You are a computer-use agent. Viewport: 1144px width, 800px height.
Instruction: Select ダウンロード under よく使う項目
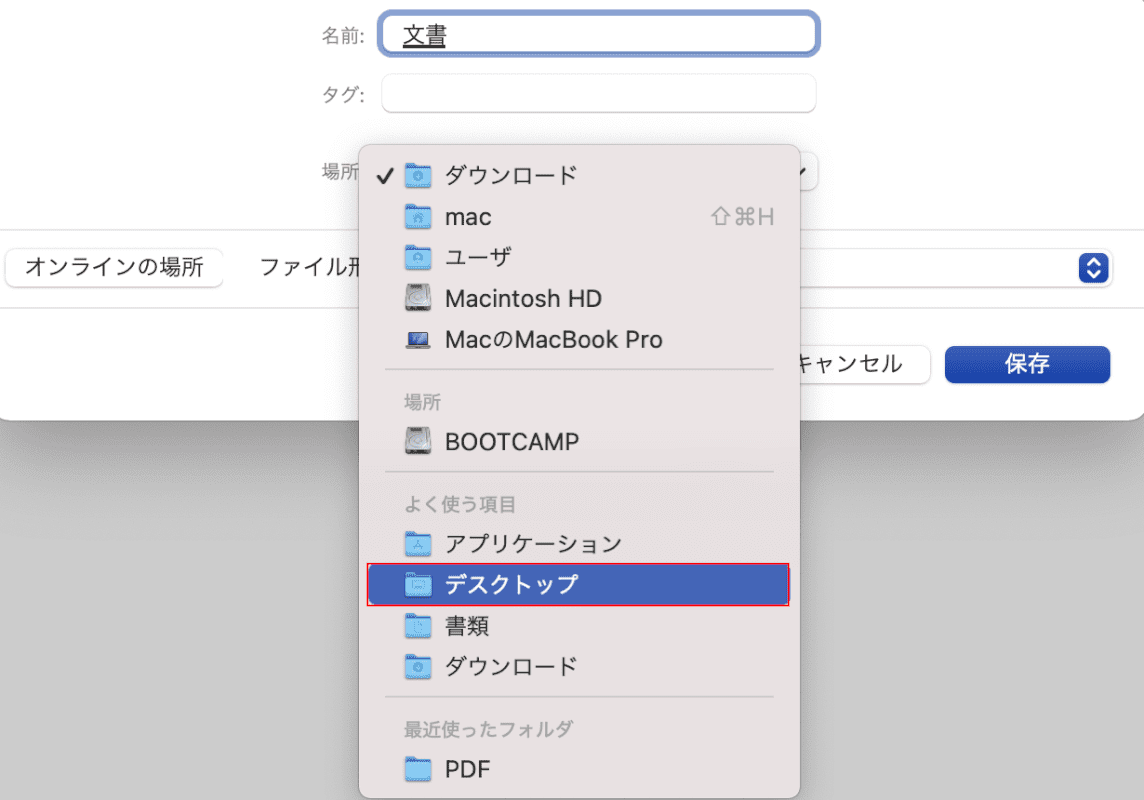(579, 666)
